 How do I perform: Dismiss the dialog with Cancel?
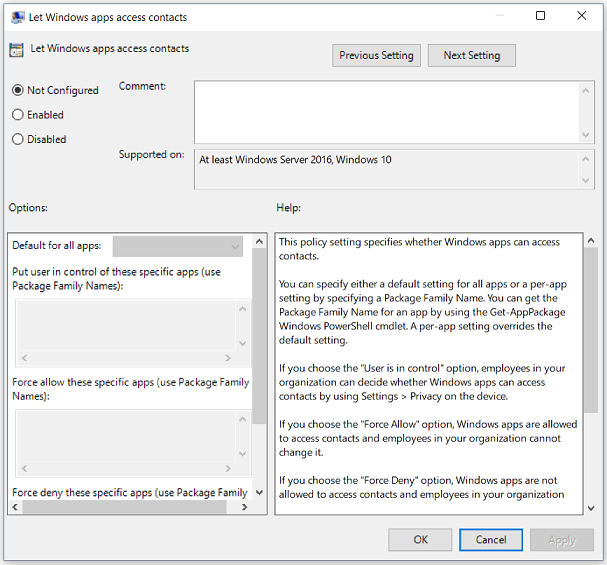tap(491, 539)
